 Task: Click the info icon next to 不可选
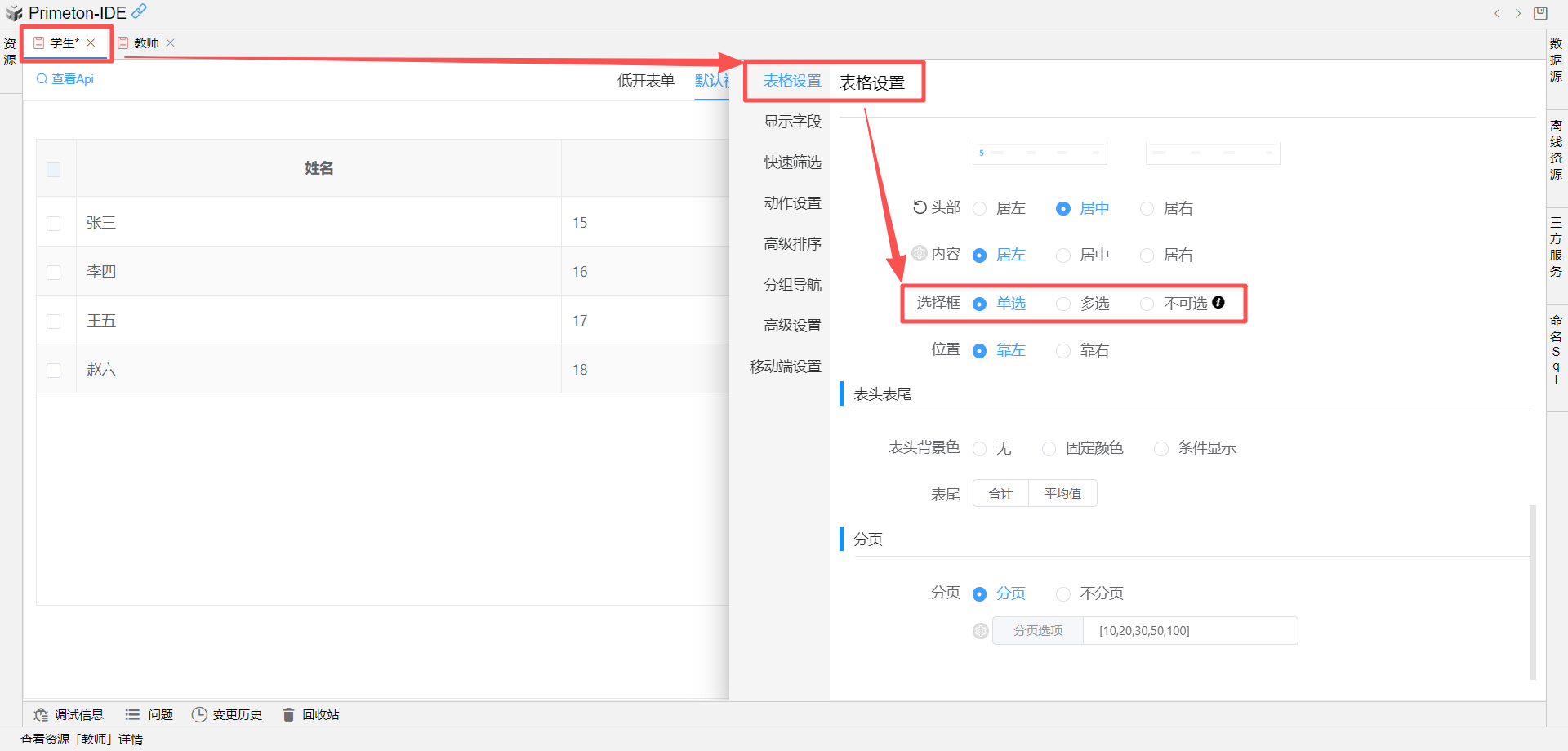point(1218,302)
